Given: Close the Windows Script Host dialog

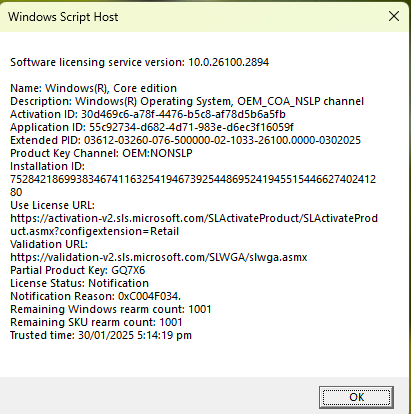Looking at the screenshot, I should click(394, 16).
